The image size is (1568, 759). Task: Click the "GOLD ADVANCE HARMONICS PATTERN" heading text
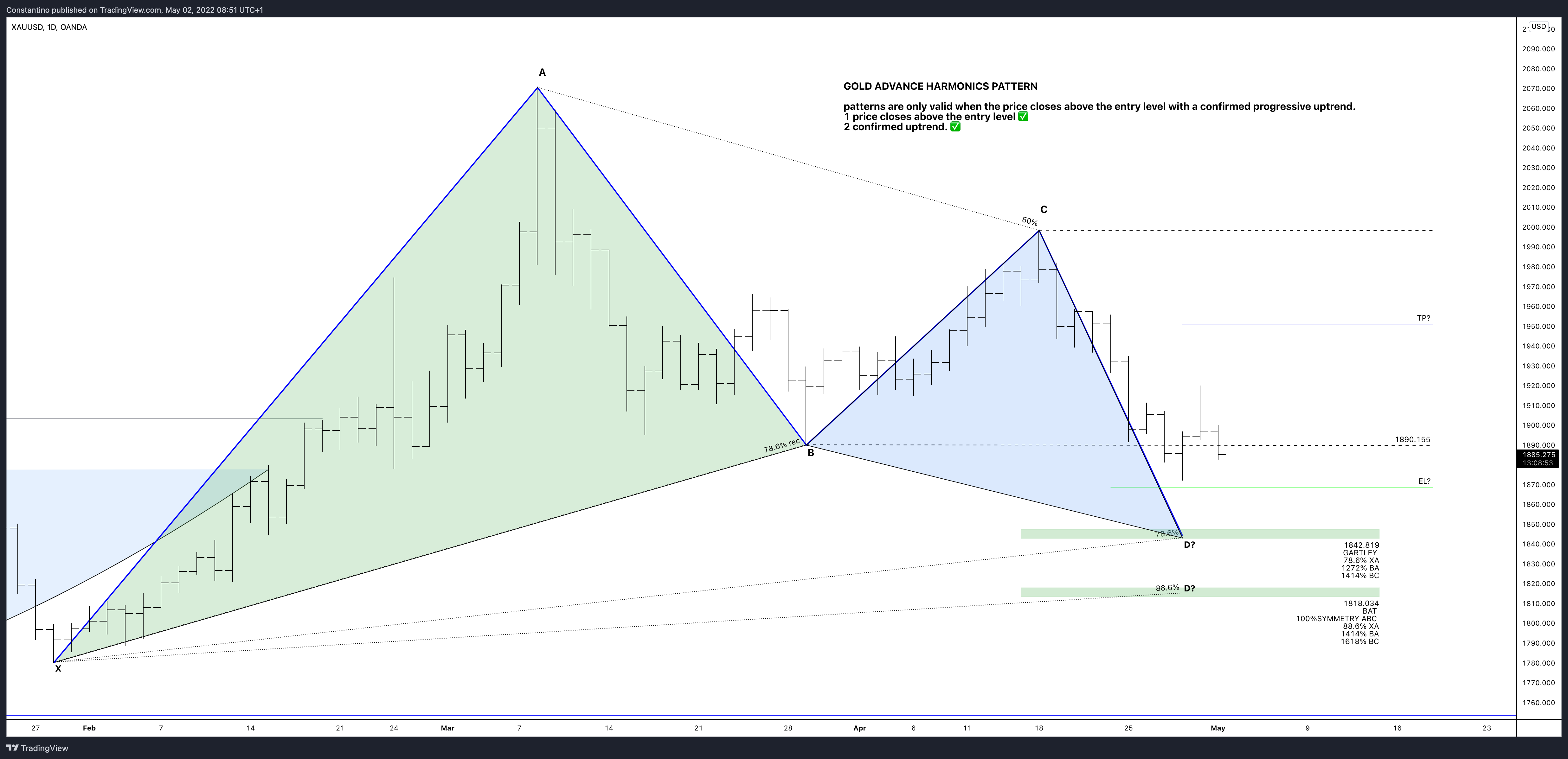(x=941, y=86)
